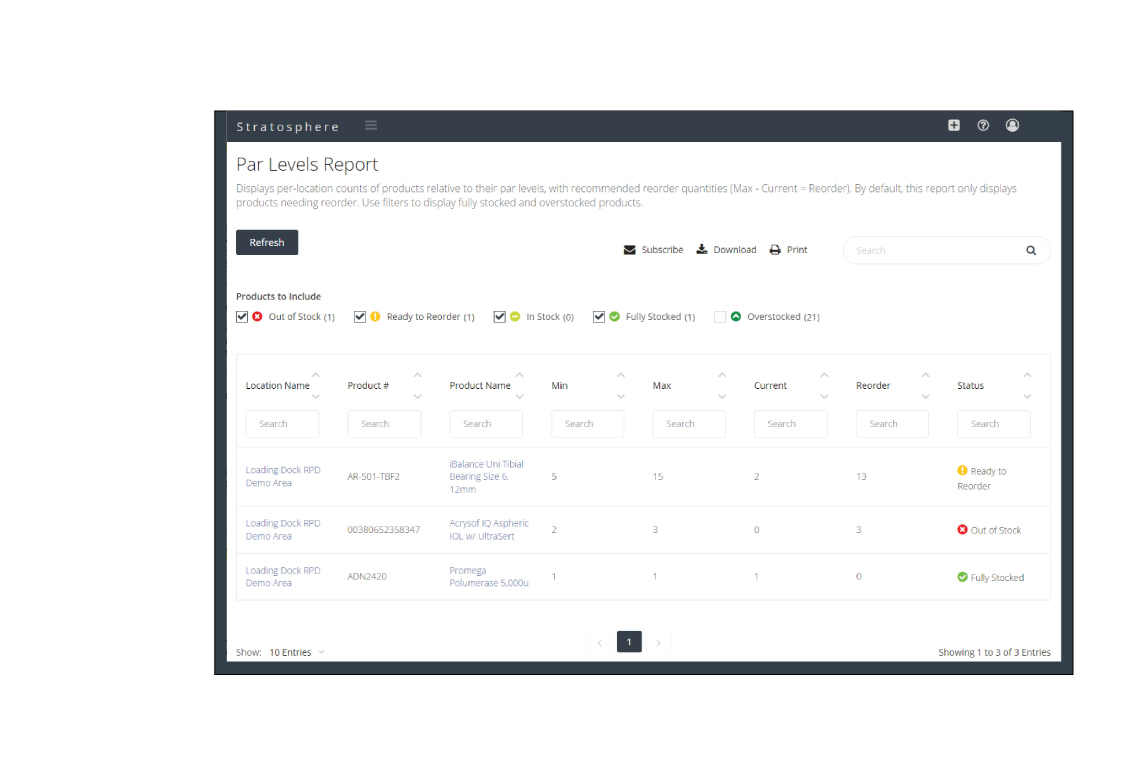Click the Current column search field
This screenshot has width=1145, height=767.
pos(790,424)
